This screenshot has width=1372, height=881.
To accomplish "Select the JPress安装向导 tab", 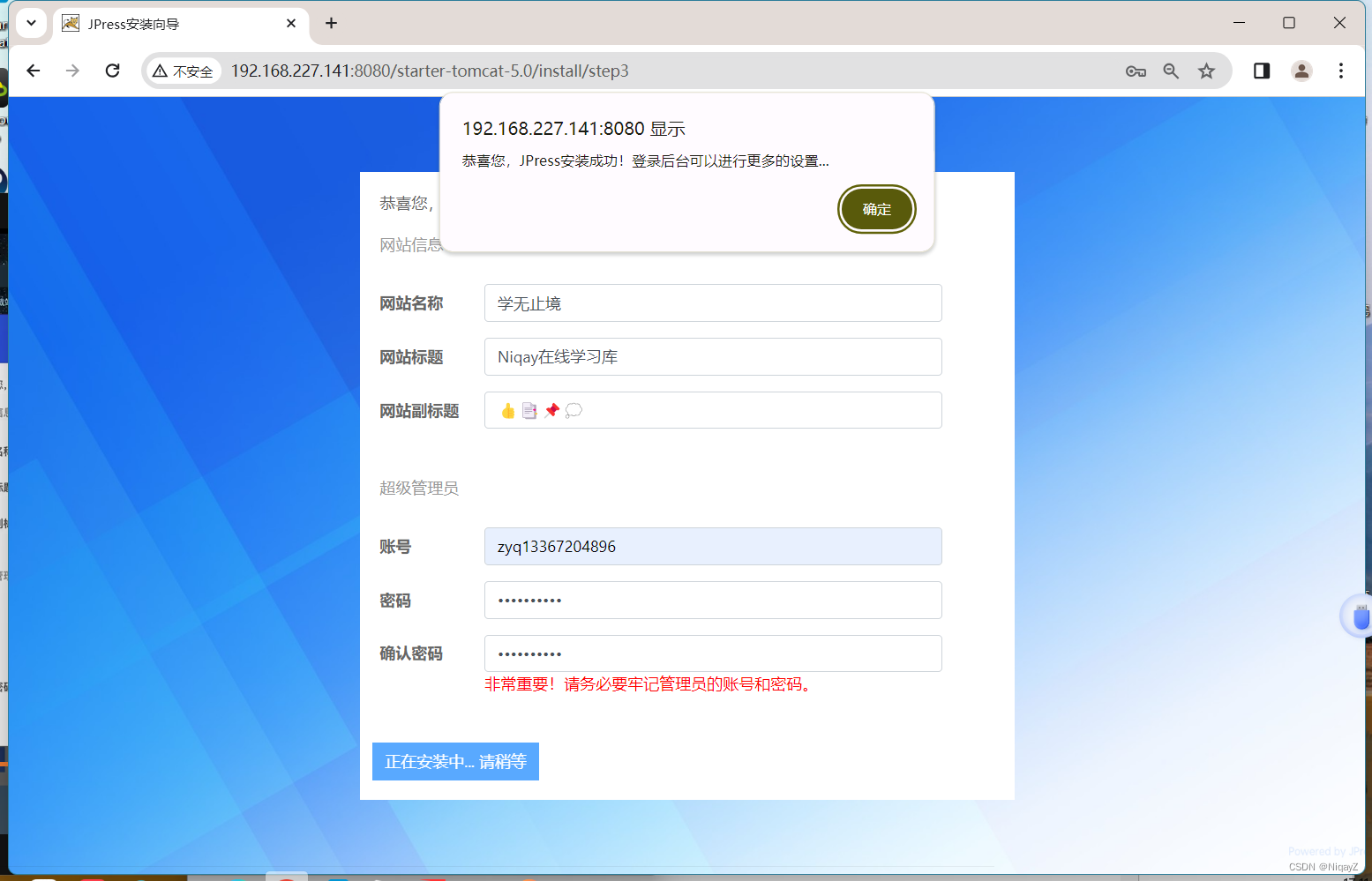I will (x=180, y=24).
